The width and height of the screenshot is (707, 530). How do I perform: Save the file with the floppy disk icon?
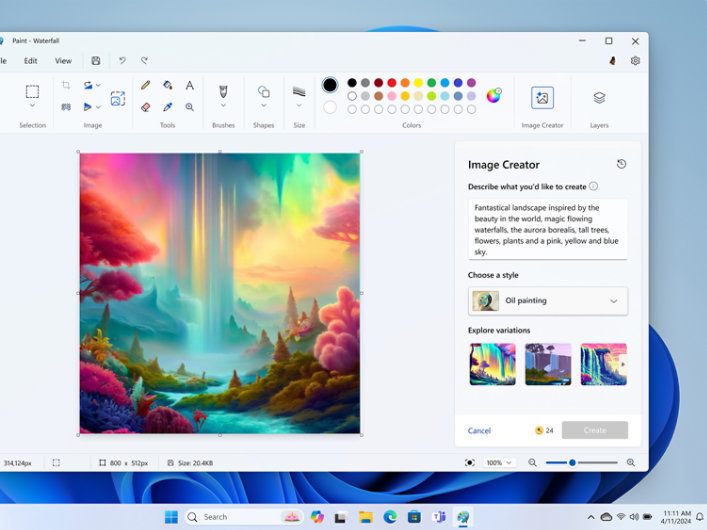tap(96, 61)
